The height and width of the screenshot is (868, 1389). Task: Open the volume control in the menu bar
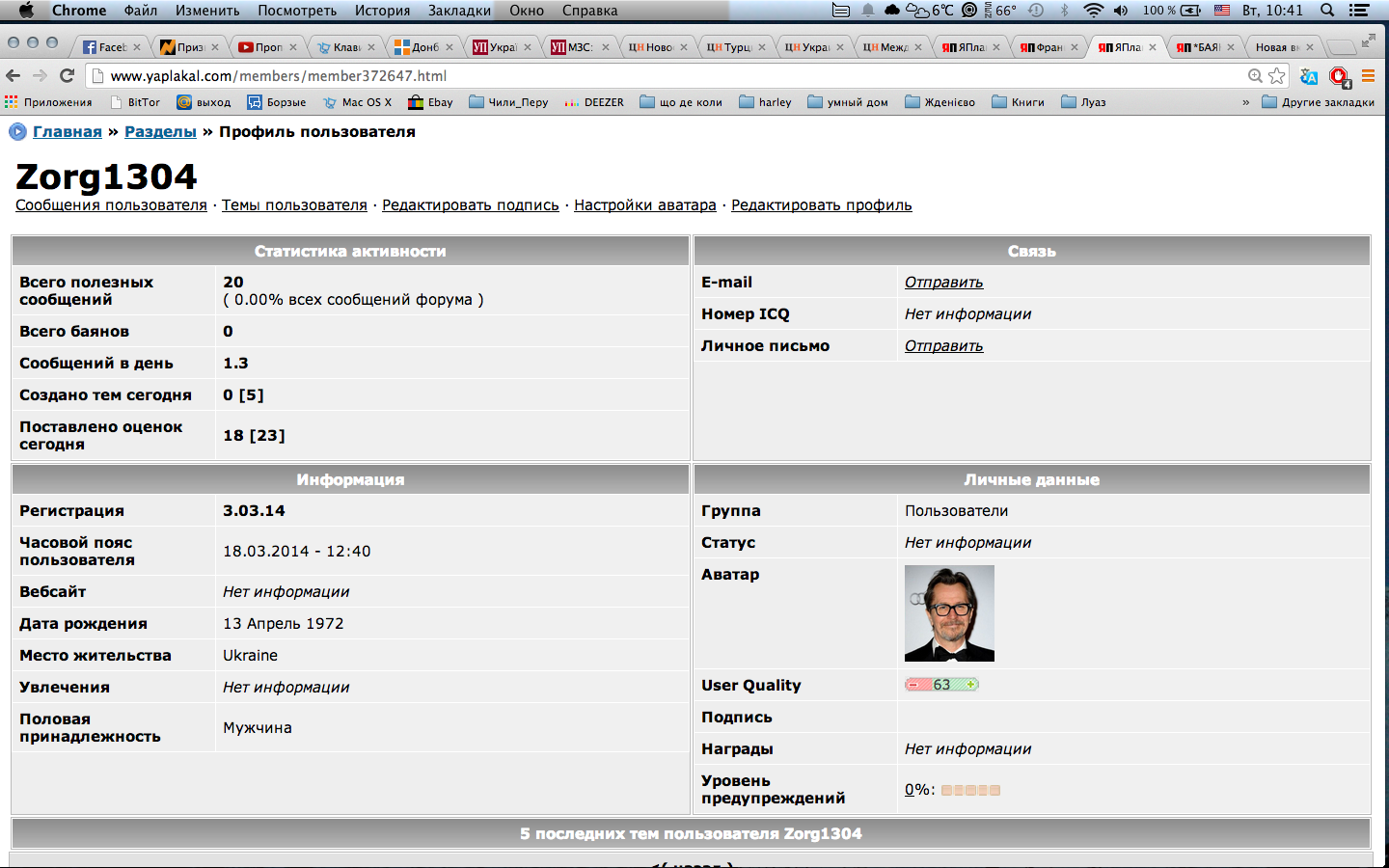pyautogui.click(x=1121, y=10)
